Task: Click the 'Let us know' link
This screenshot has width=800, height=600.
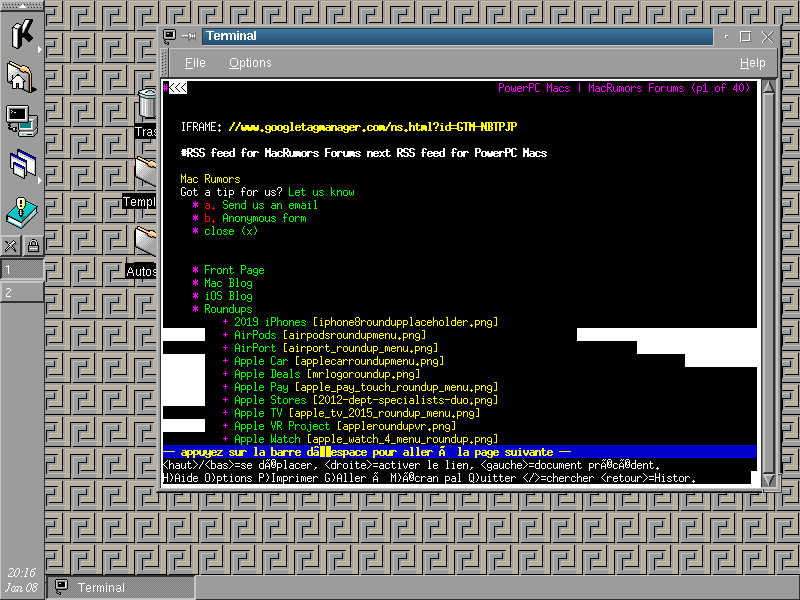Action: tap(321, 192)
